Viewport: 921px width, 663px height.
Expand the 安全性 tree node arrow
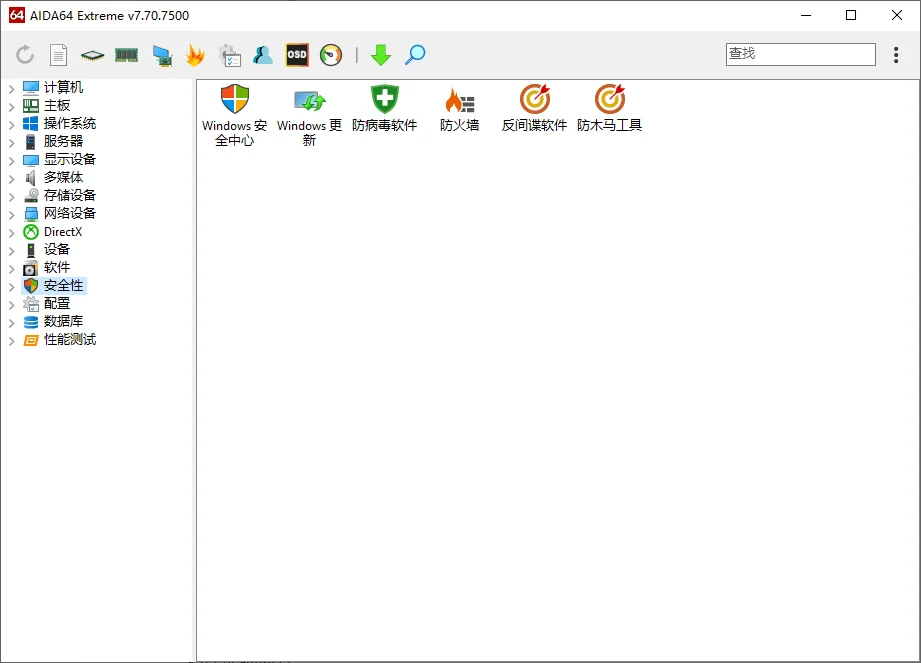coord(12,286)
